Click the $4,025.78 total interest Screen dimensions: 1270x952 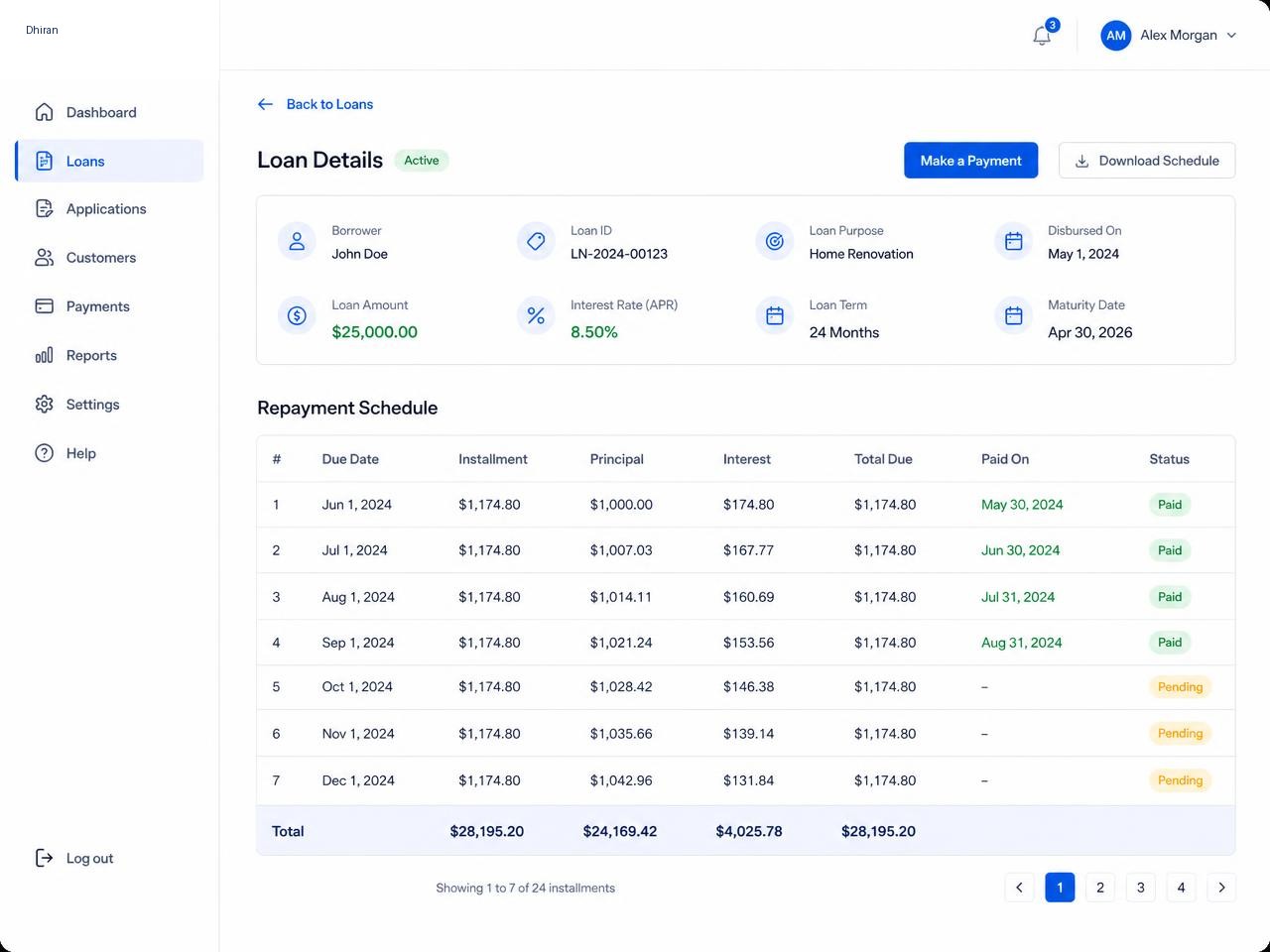[749, 831]
